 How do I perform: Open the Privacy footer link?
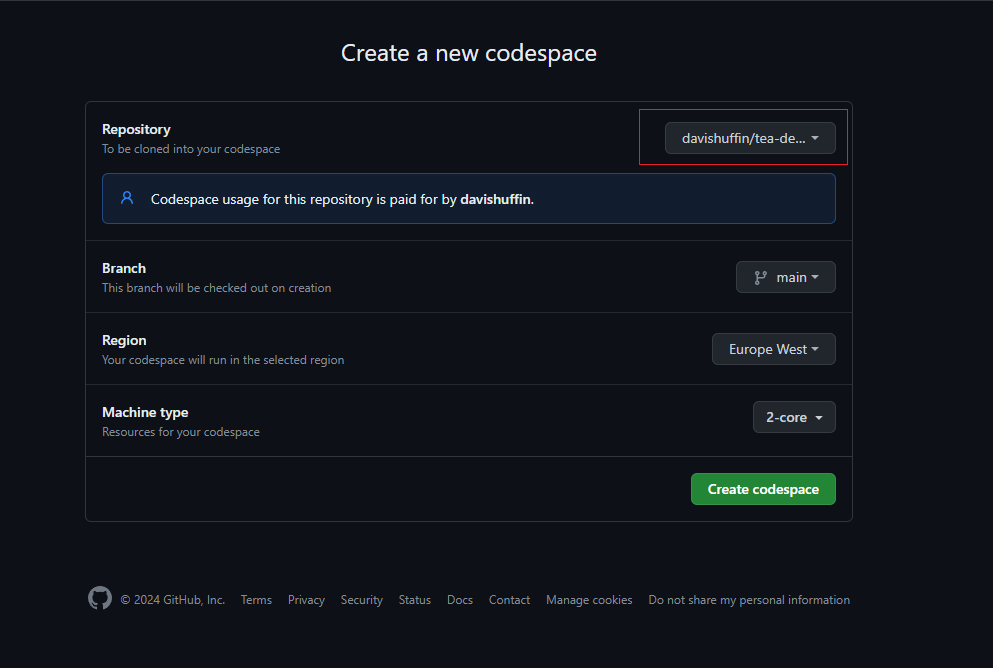pos(306,600)
